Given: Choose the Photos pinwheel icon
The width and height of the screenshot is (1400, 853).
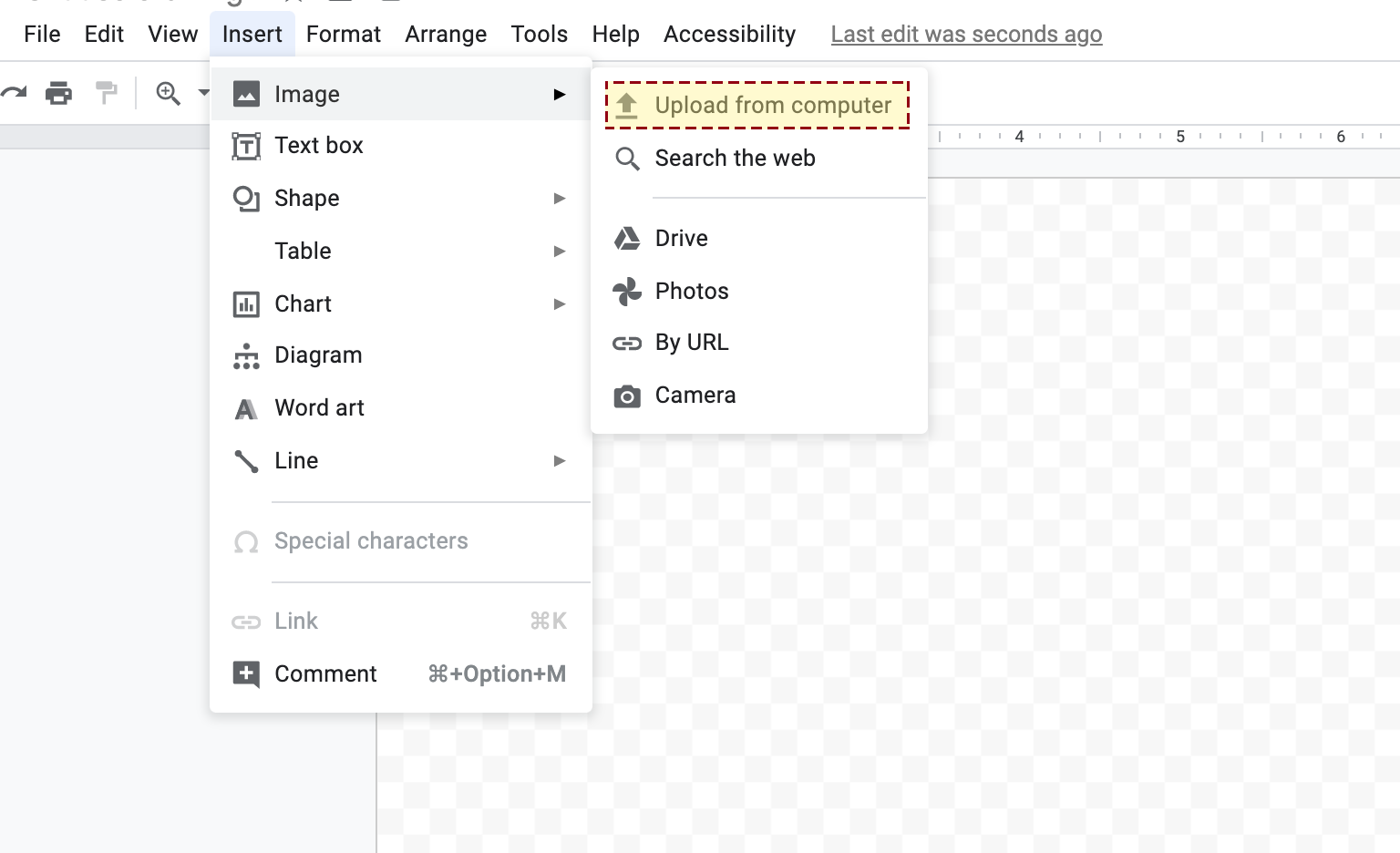Looking at the screenshot, I should click(x=627, y=292).
